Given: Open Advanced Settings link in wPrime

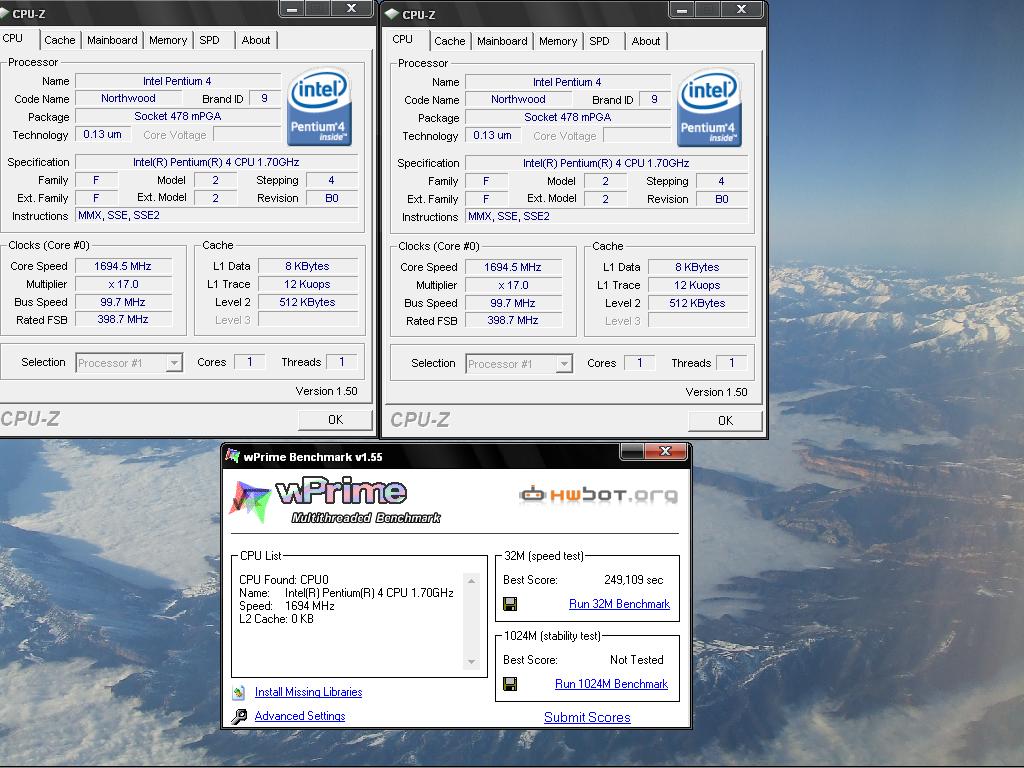Looking at the screenshot, I should 300,716.
